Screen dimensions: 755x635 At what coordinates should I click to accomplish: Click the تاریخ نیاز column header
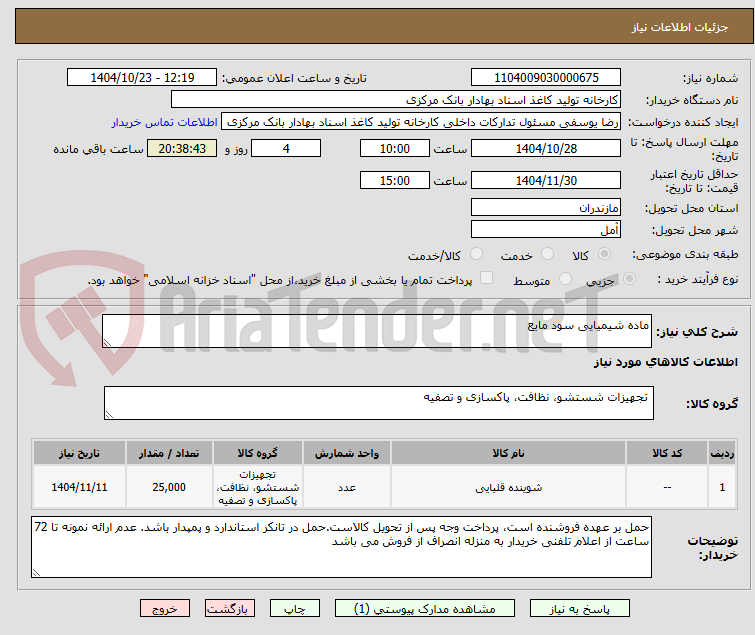[79, 453]
